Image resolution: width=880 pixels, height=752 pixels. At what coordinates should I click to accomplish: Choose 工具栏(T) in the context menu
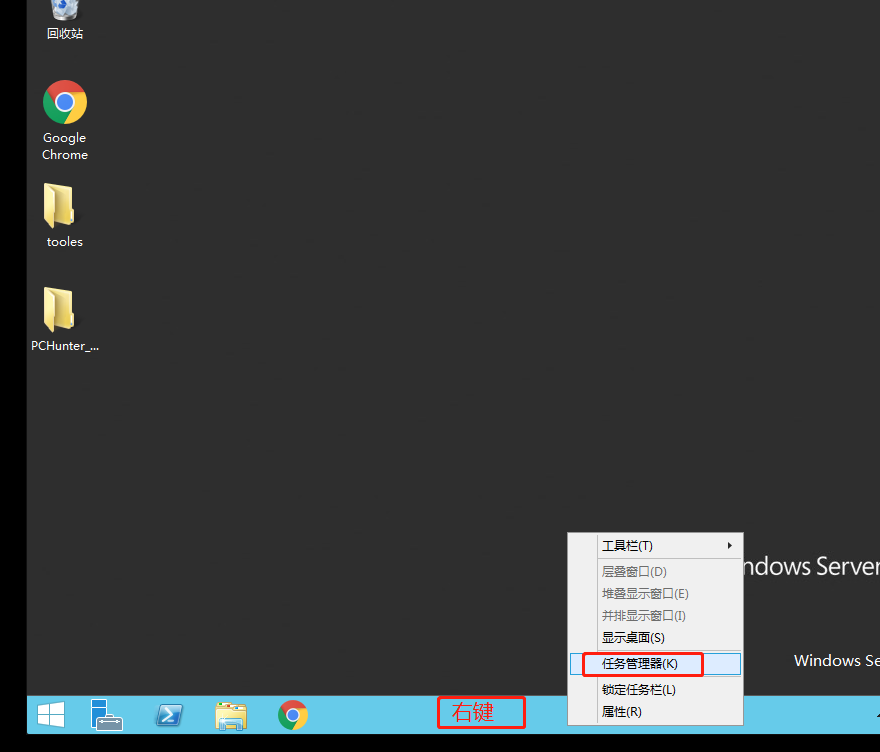[627, 546]
